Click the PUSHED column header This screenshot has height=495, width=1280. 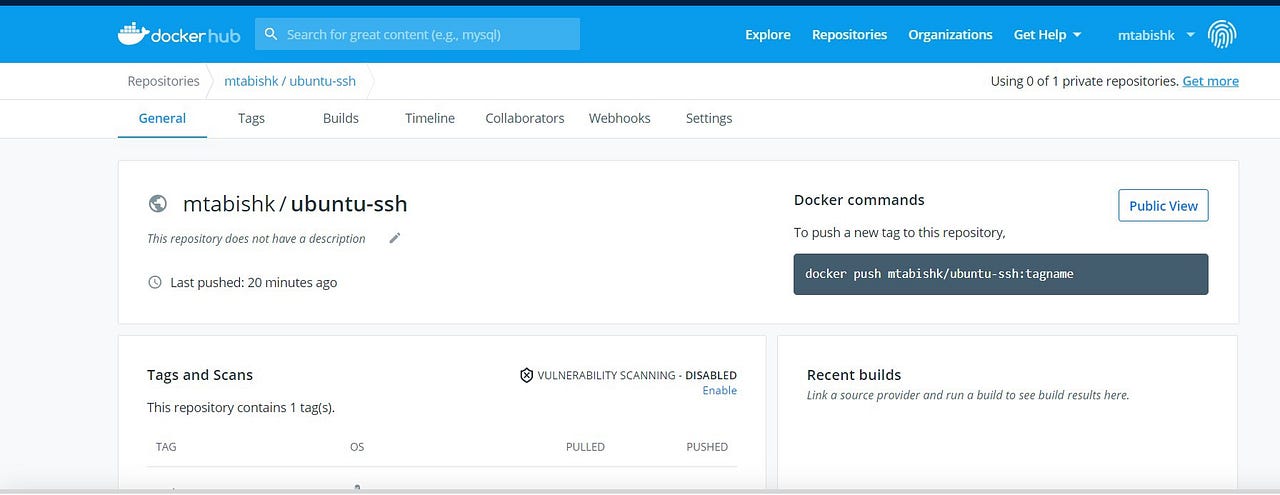click(707, 447)
